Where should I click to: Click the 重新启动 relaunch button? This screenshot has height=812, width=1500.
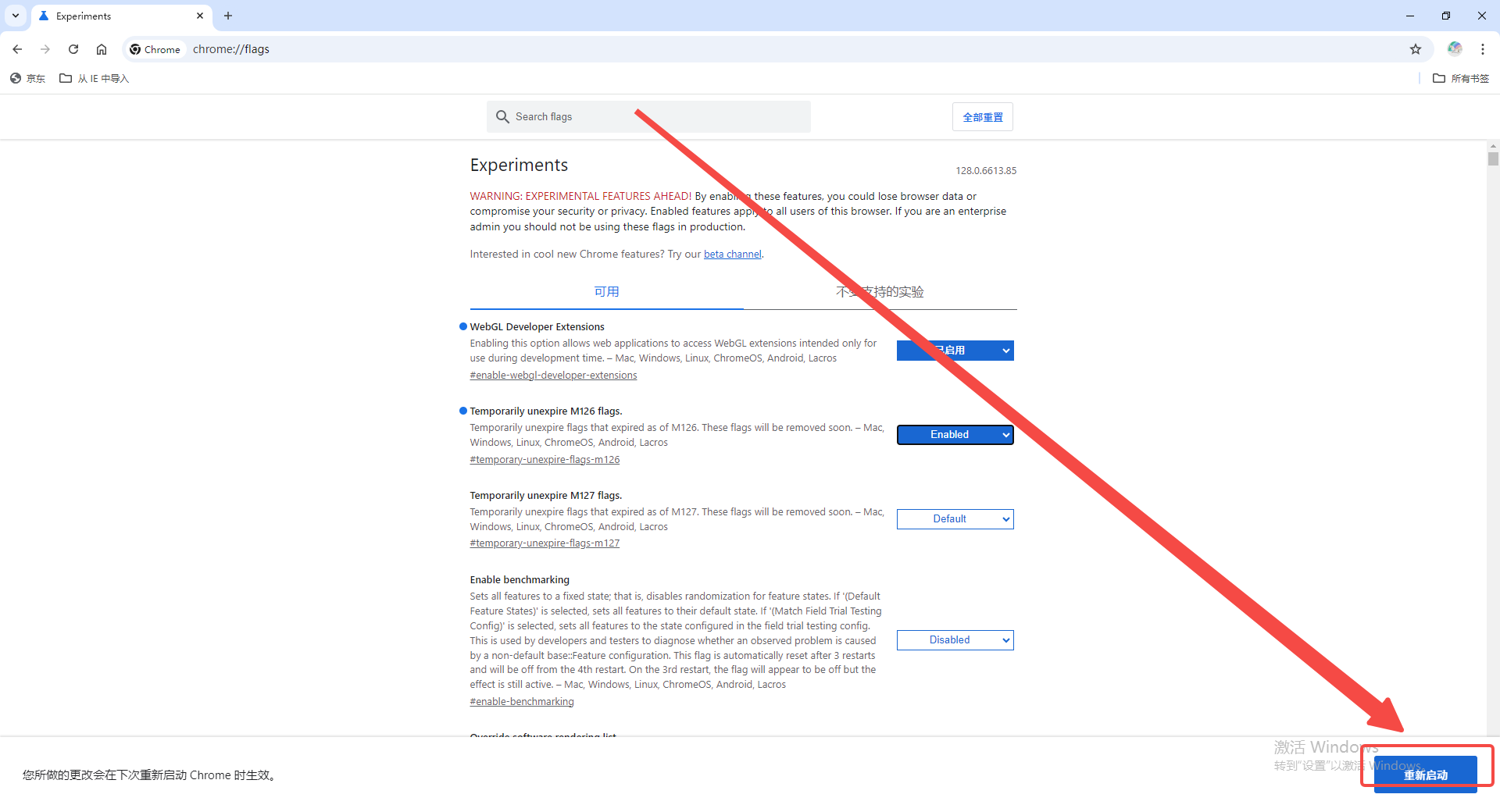[x=1425, y=775]
